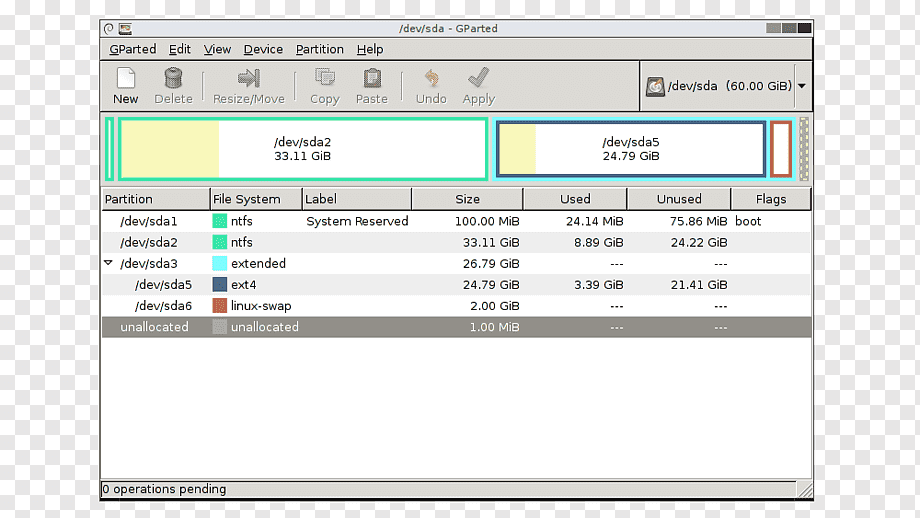Viewport: 920px width, 518px height.
Task: Click the Delete partition trash icon
Action: (x=173, y=78)
